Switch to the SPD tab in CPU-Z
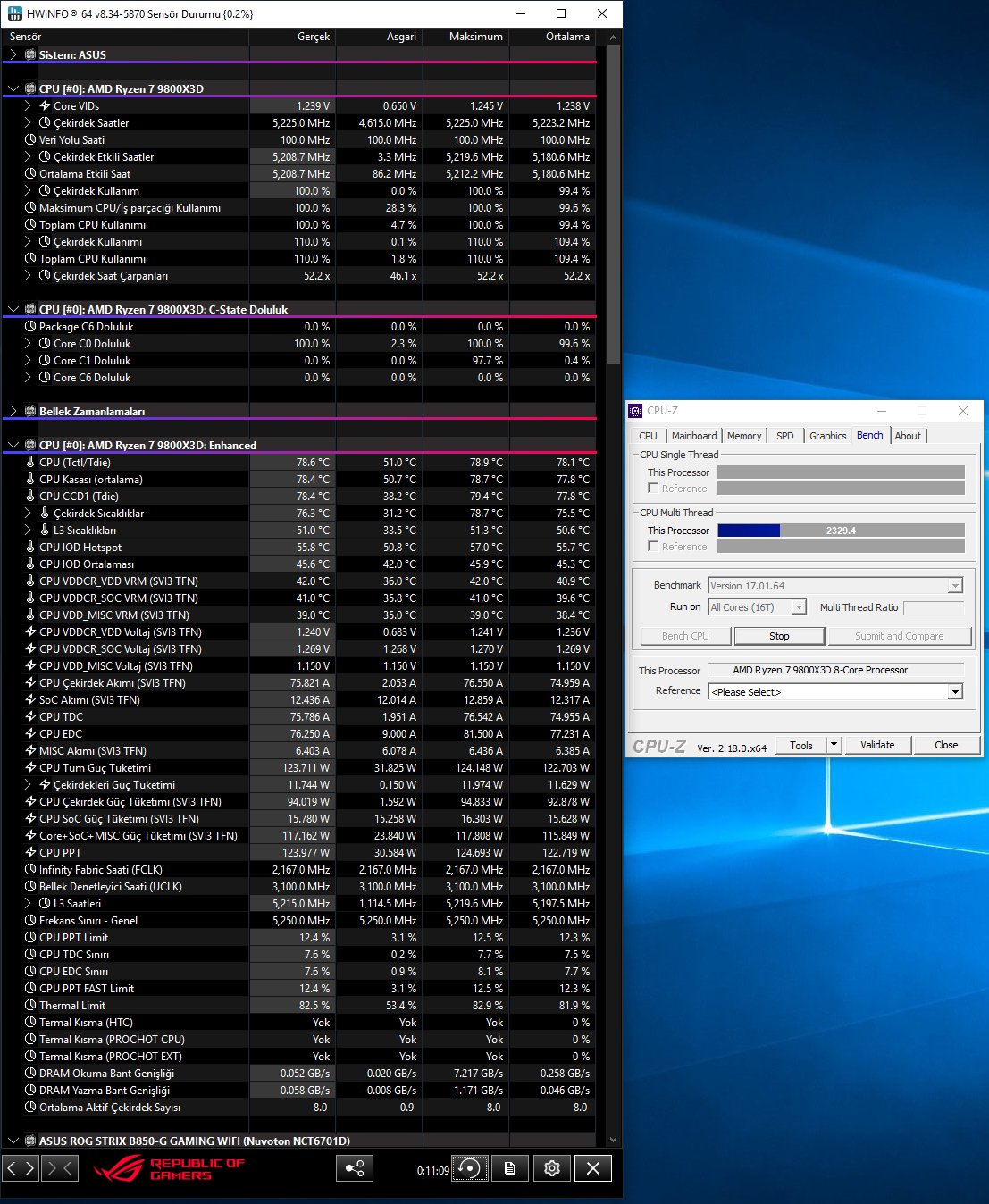Screen dimensions: 989x1204 pos(784,436)
